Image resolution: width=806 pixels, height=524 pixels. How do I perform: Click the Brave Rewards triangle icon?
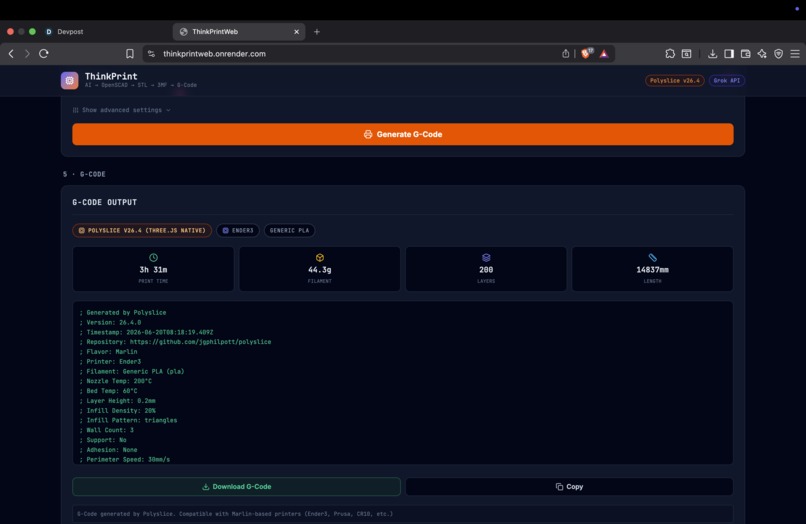[x=604, y=53]
